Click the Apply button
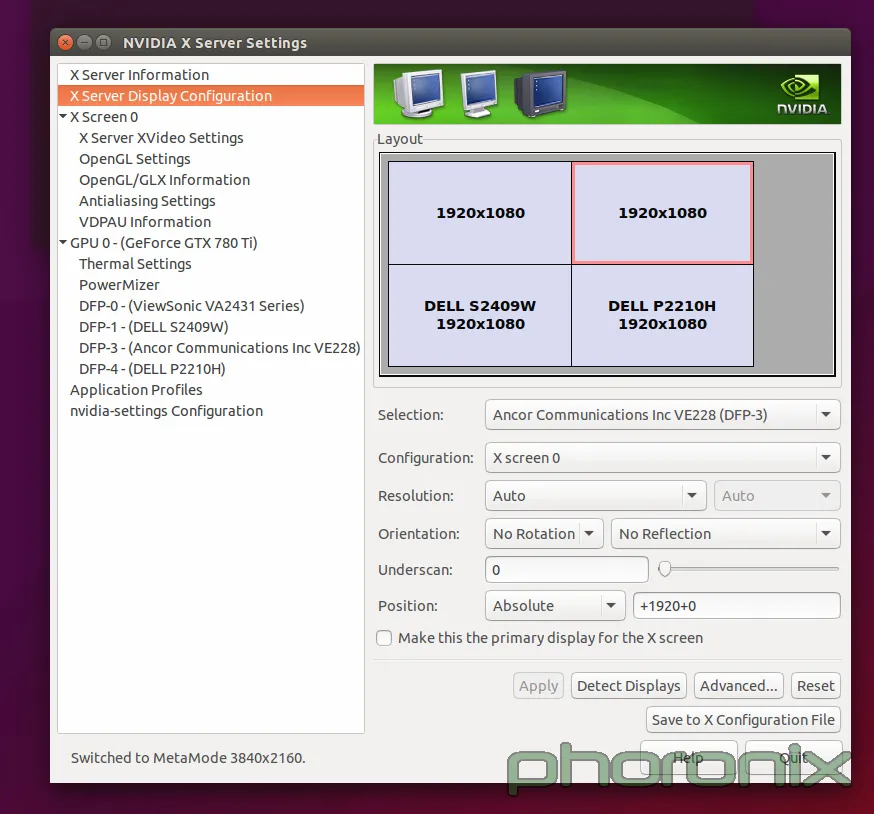The image size is (874, 814). pyautogui.click(x=538, y=686)
